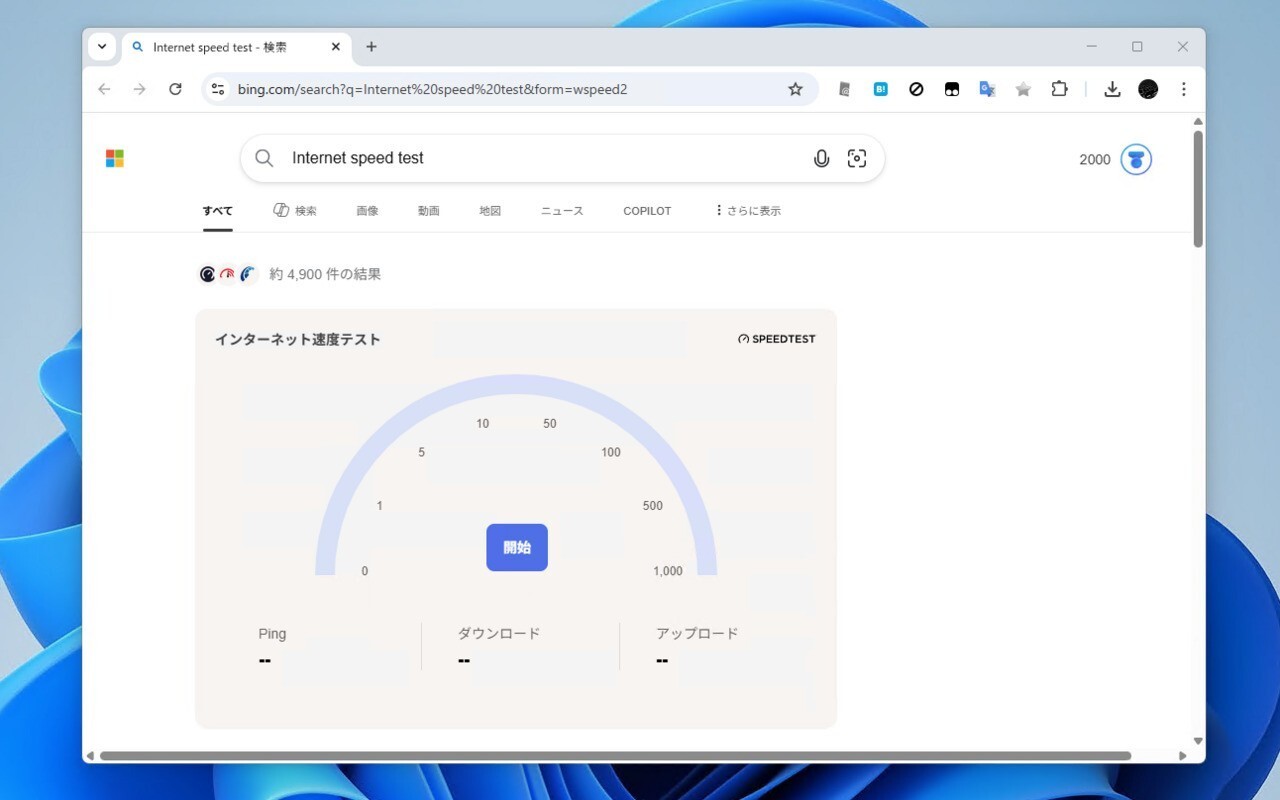Click the 開始 button to start speed test
The width and height of the screenshot is (1280, 800).
(x=516, y=547)
